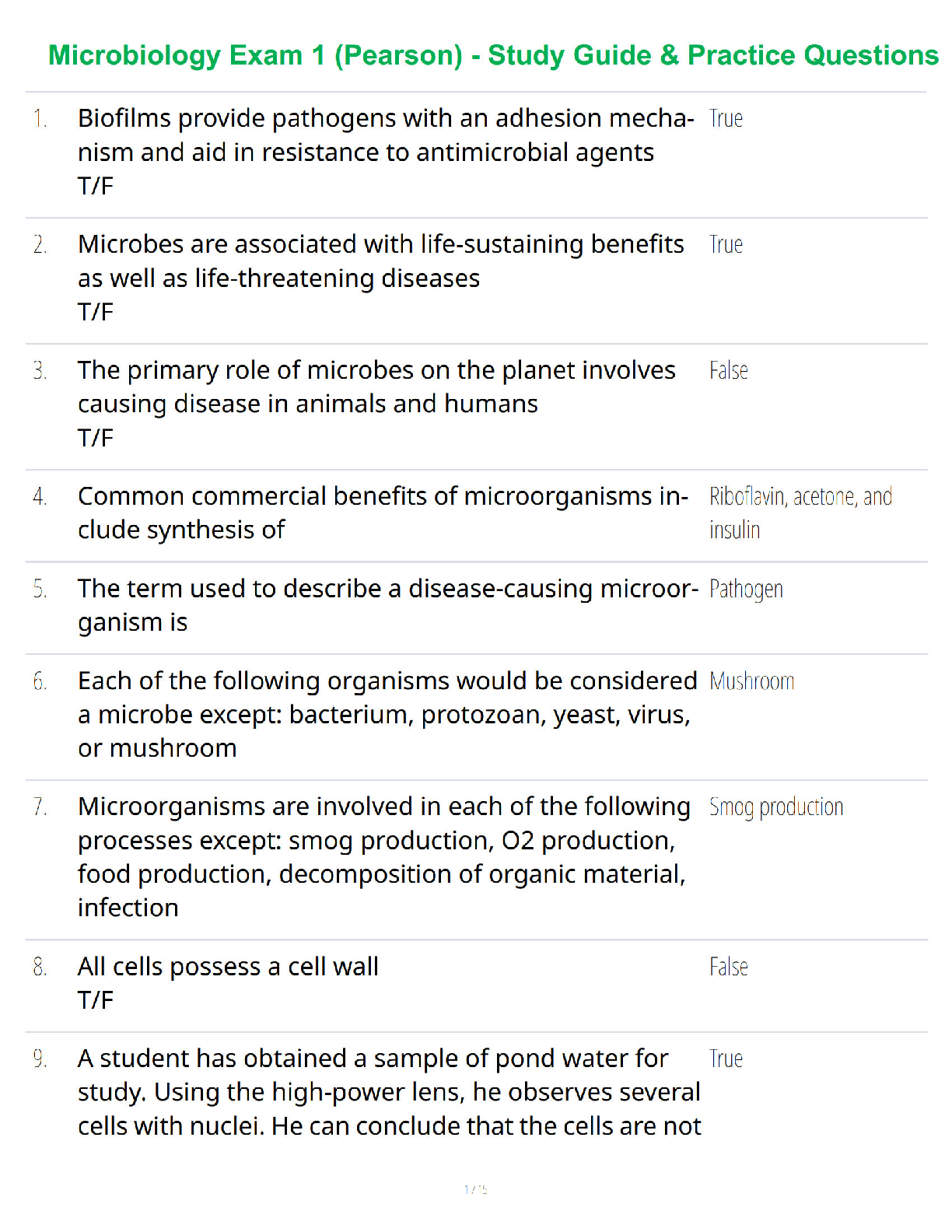Viewport: 952px width, 1232px height.
Task: Click the 'Mushroom' answer
Action: point(751,682)
